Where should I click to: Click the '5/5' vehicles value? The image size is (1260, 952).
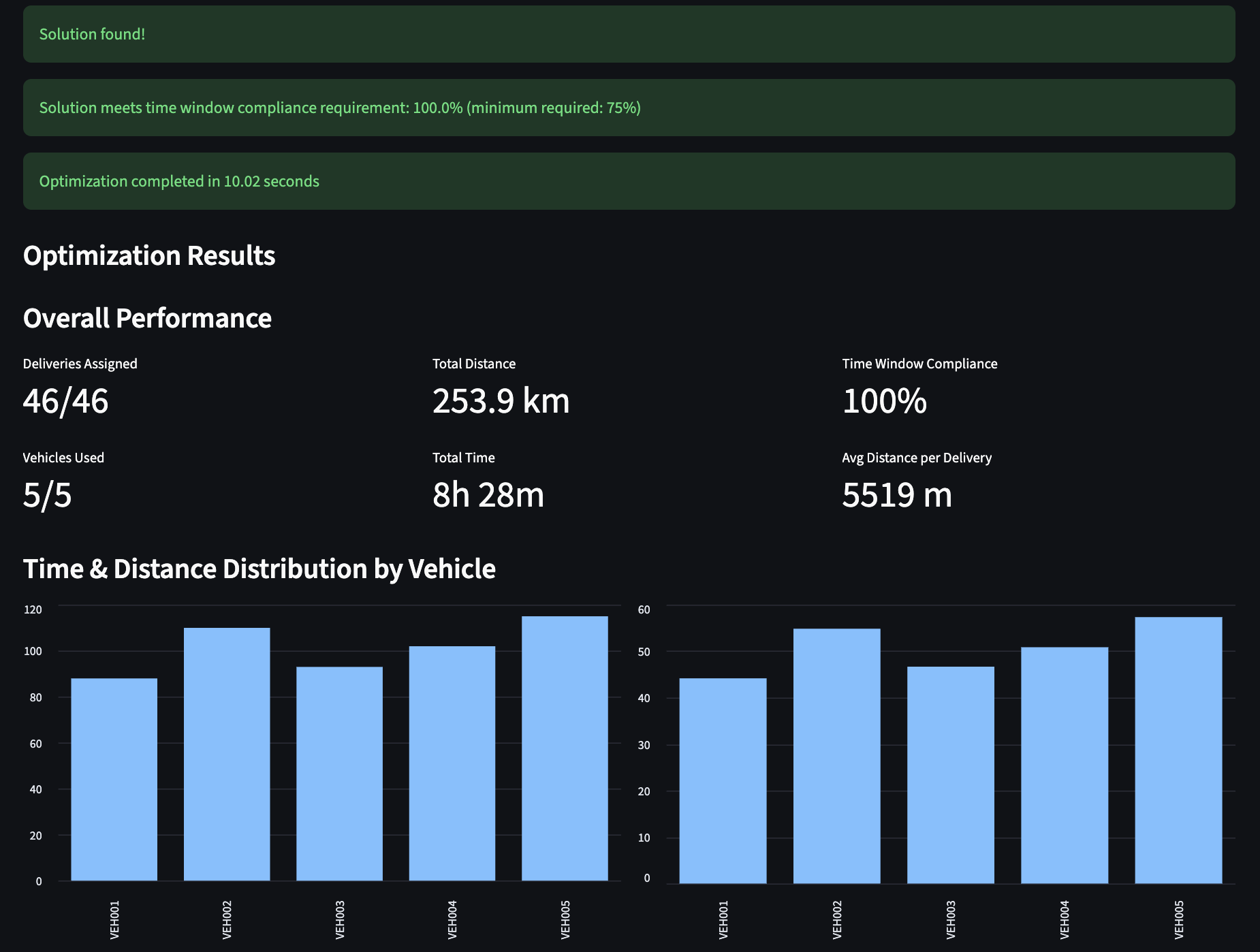click(47, 494)
